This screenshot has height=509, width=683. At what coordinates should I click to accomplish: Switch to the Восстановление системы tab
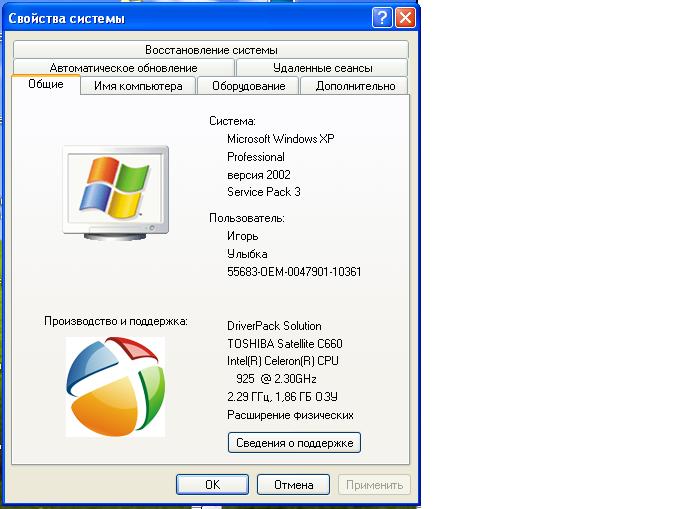tap(210, 49)
